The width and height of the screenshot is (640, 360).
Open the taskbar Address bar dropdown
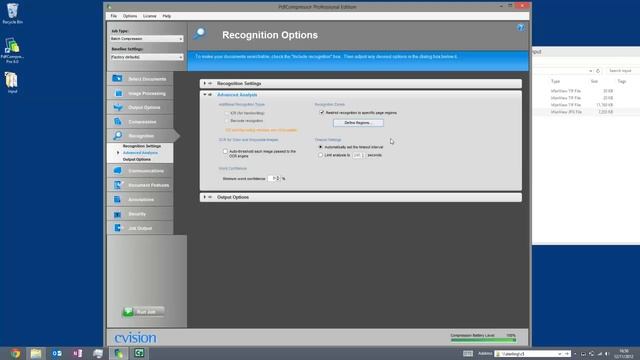(560, 354)
